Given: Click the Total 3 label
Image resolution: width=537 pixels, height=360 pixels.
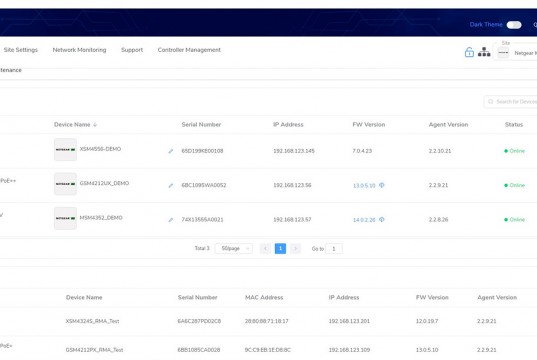Looking at the screenshot, I should (202, 248).
